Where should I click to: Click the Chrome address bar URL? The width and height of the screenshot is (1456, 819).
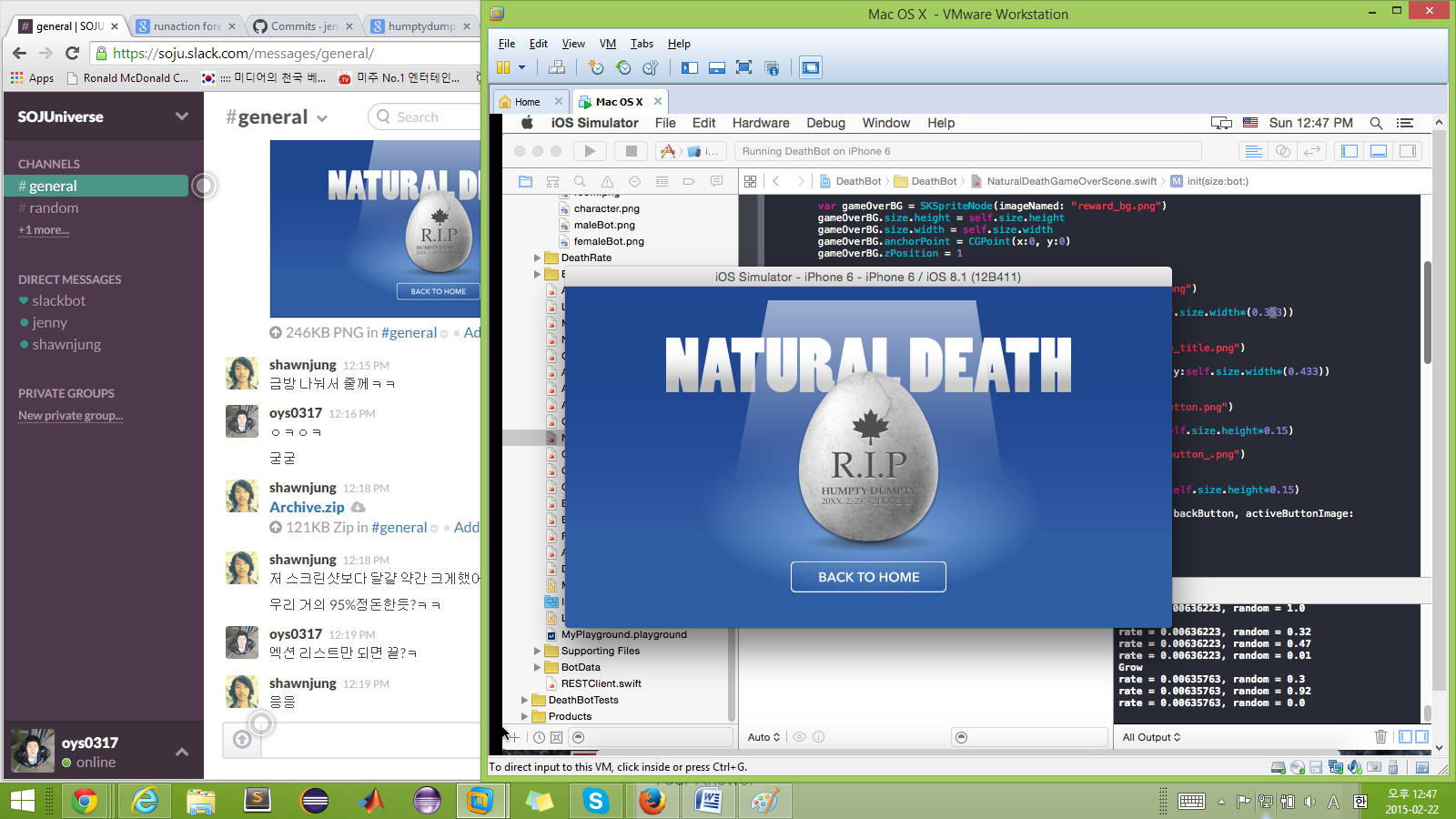point(243,54)
